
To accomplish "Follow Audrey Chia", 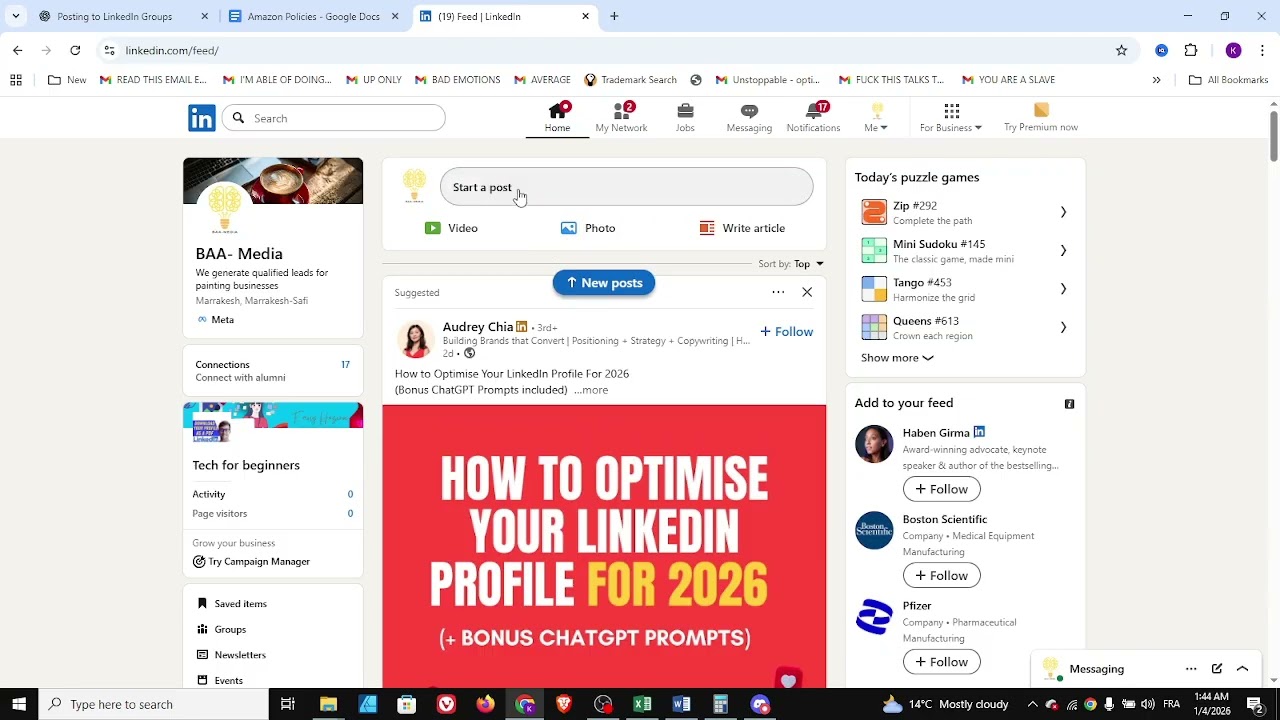I will (x=787, y=331).
